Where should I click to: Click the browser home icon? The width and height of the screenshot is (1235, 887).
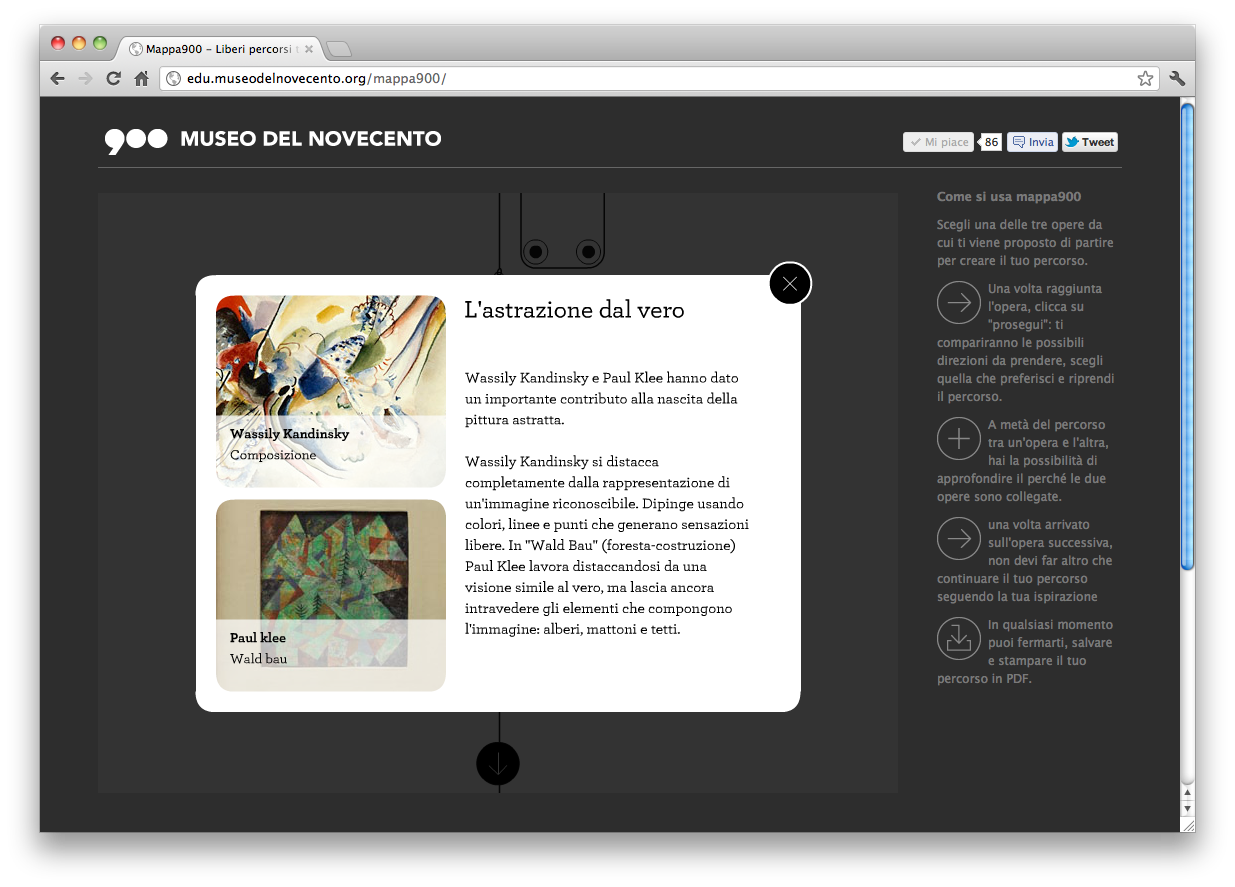click(x=142, y=79)
